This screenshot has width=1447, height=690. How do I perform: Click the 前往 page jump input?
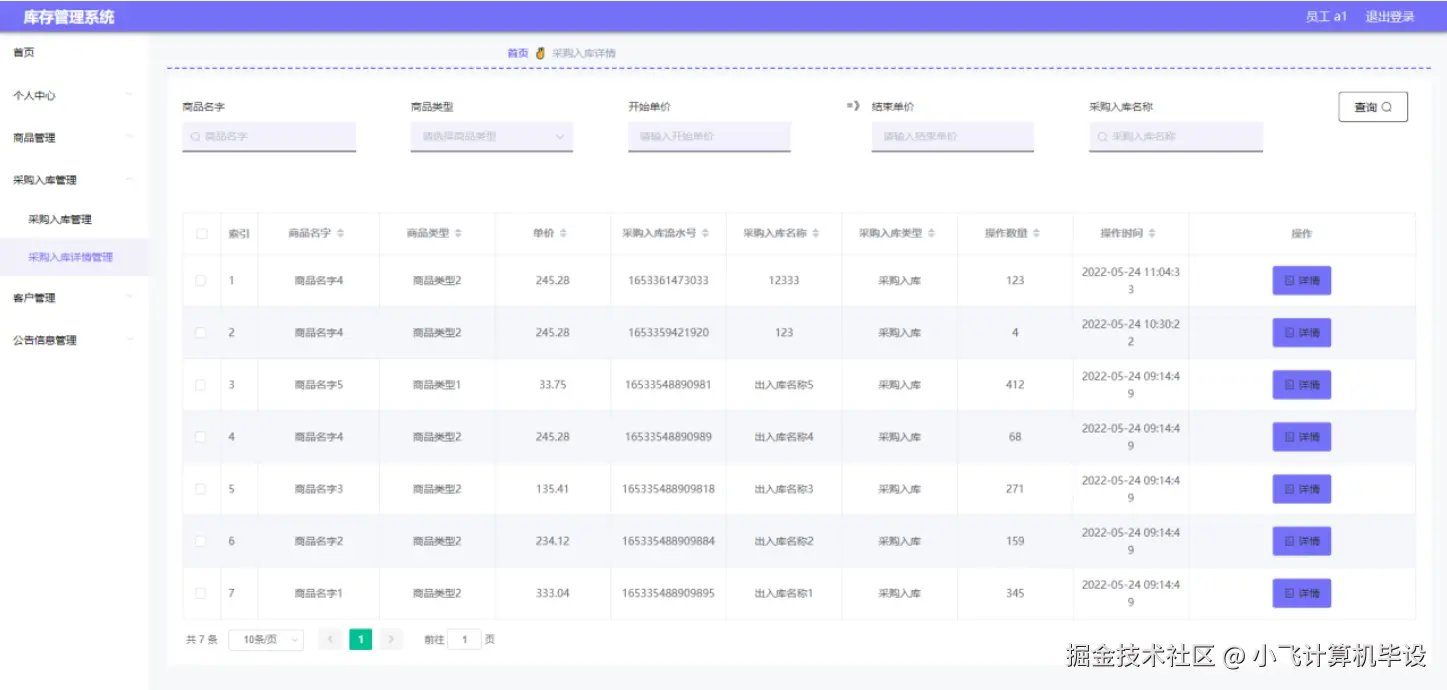[464, 639]
